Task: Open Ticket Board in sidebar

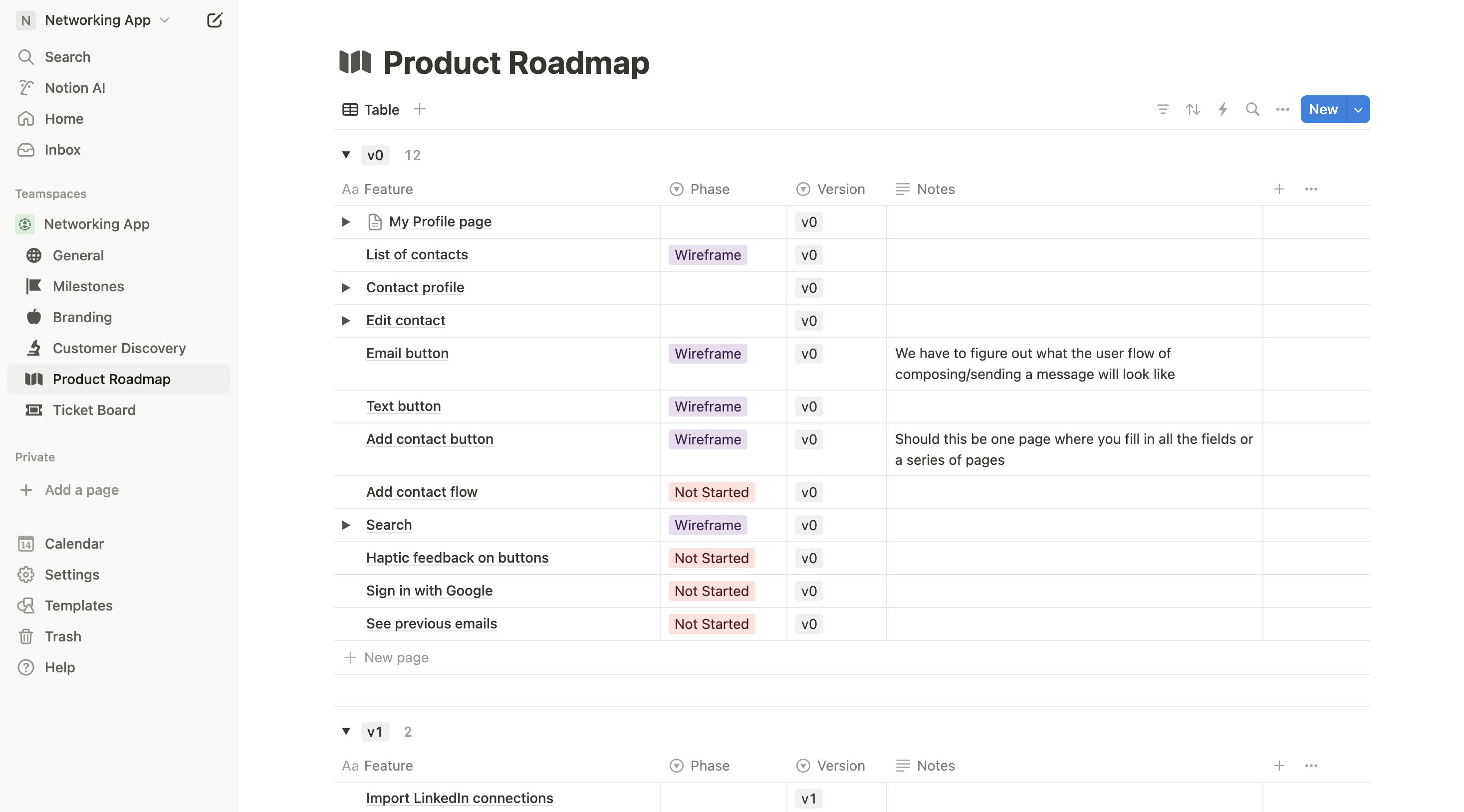Action: pos(94,409)
